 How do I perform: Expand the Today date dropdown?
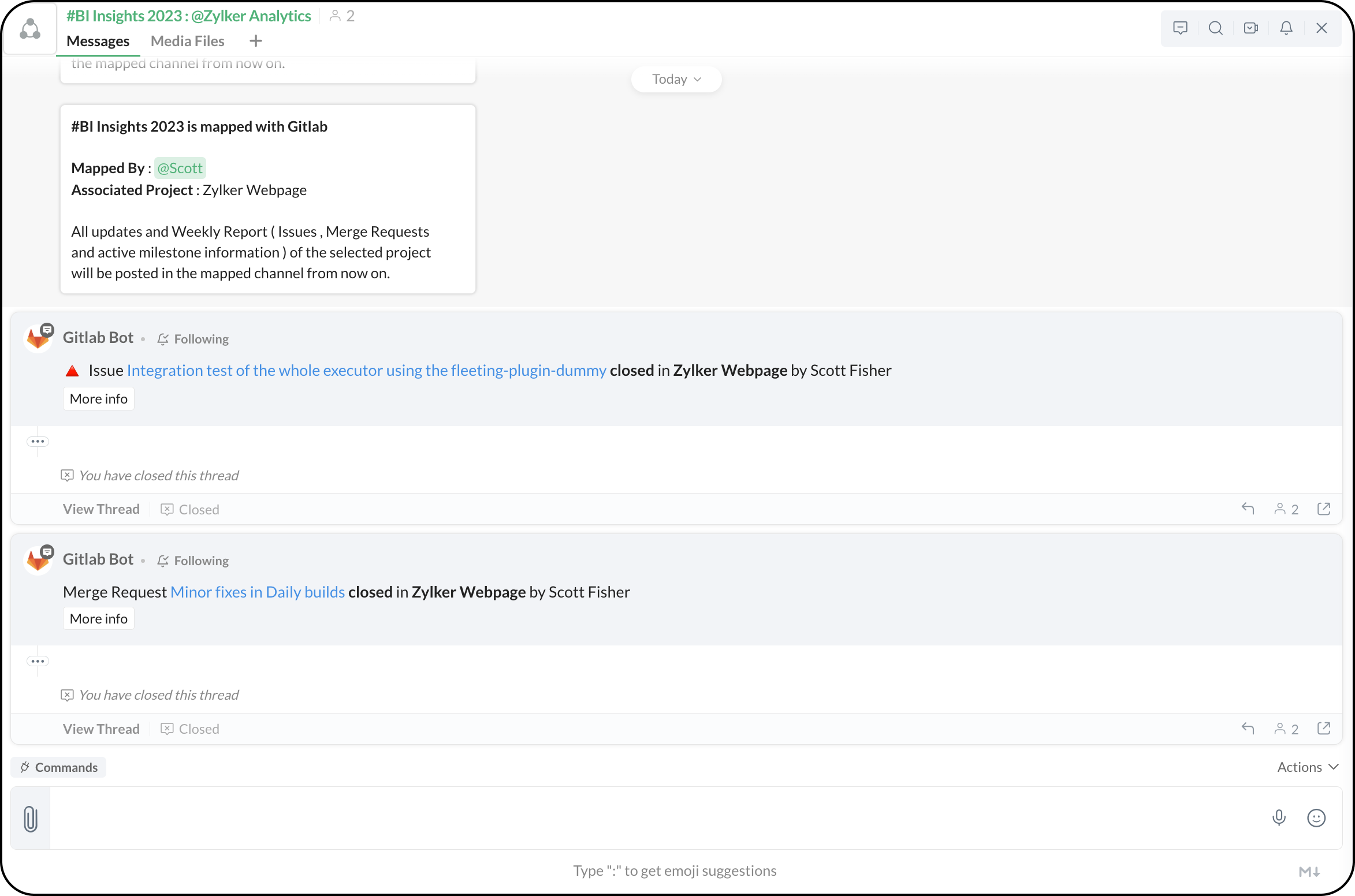676,79
